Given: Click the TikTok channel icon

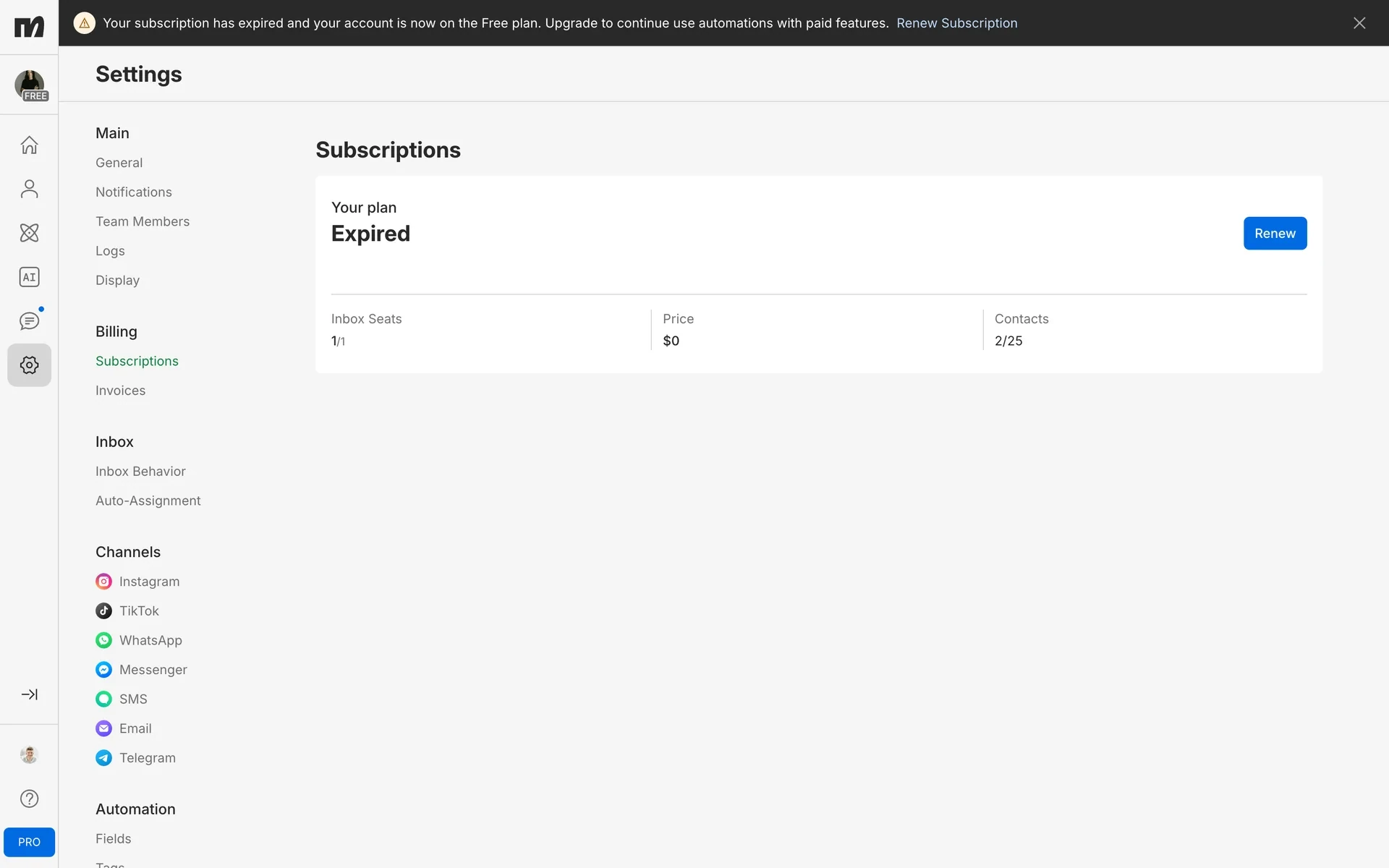Looking at the screenshot, I should 104,611.
